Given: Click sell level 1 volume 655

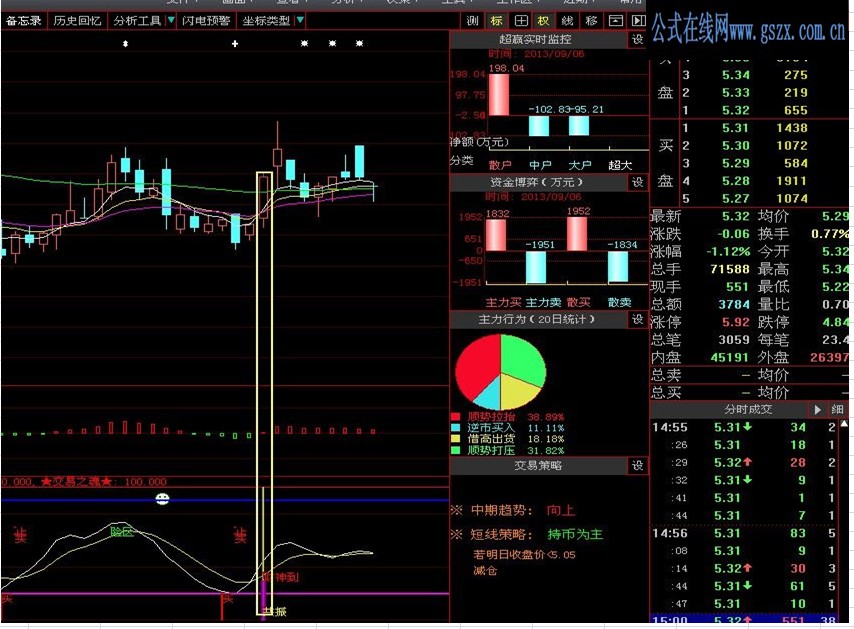Looking at the screenshot, I should [x=796, y=111].
